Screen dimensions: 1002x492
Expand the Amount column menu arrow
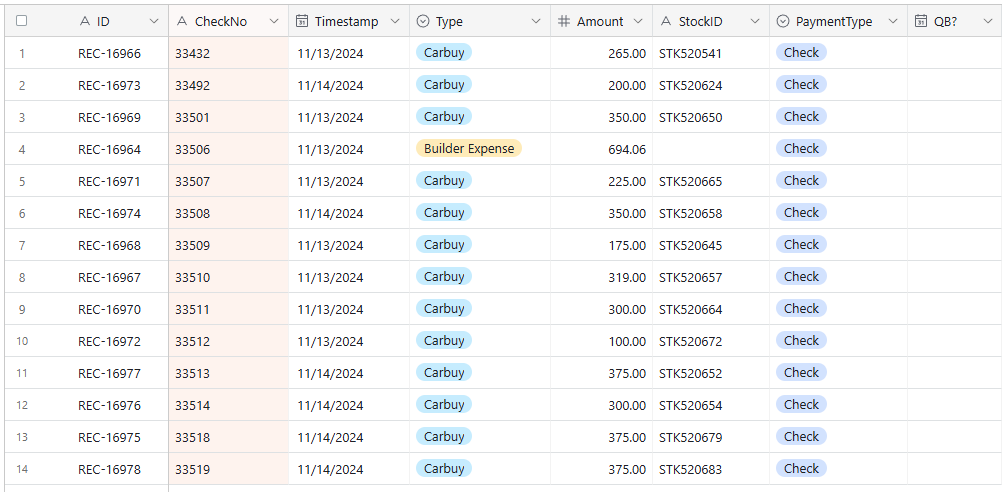638,22
